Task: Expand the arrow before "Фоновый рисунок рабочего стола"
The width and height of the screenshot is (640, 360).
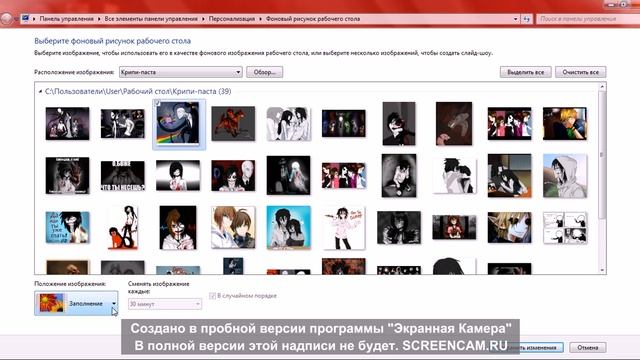Action: 260,19
